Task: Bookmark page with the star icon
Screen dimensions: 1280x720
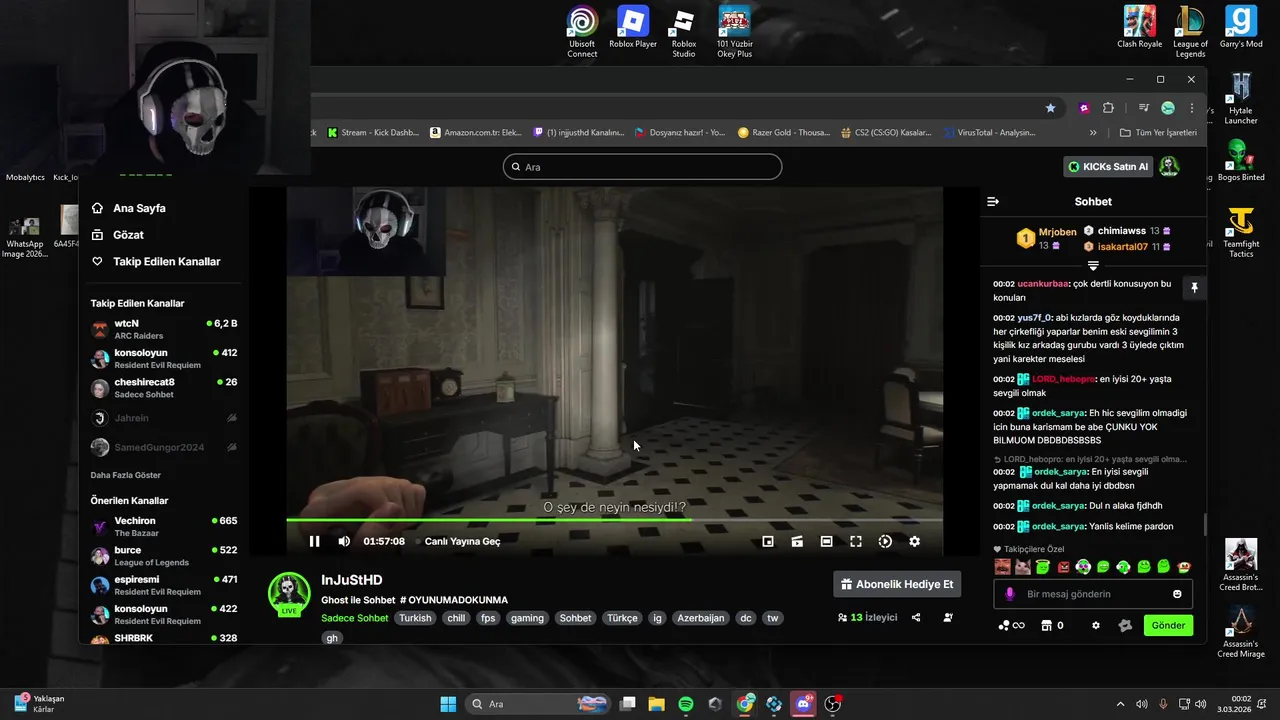Action: (x=1050, y=108)
